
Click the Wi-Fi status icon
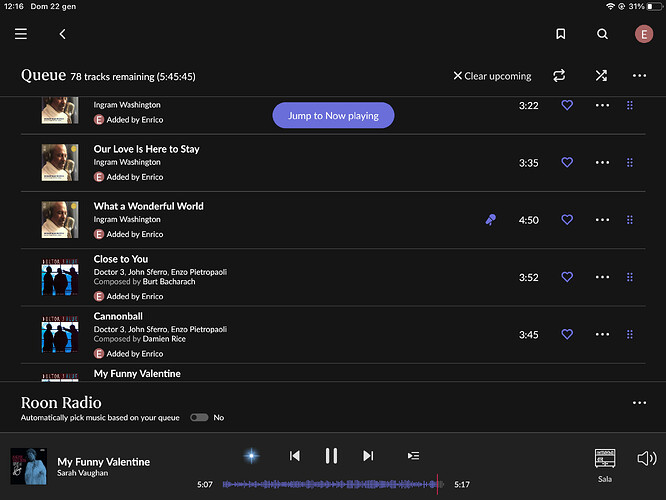(610, 6)
